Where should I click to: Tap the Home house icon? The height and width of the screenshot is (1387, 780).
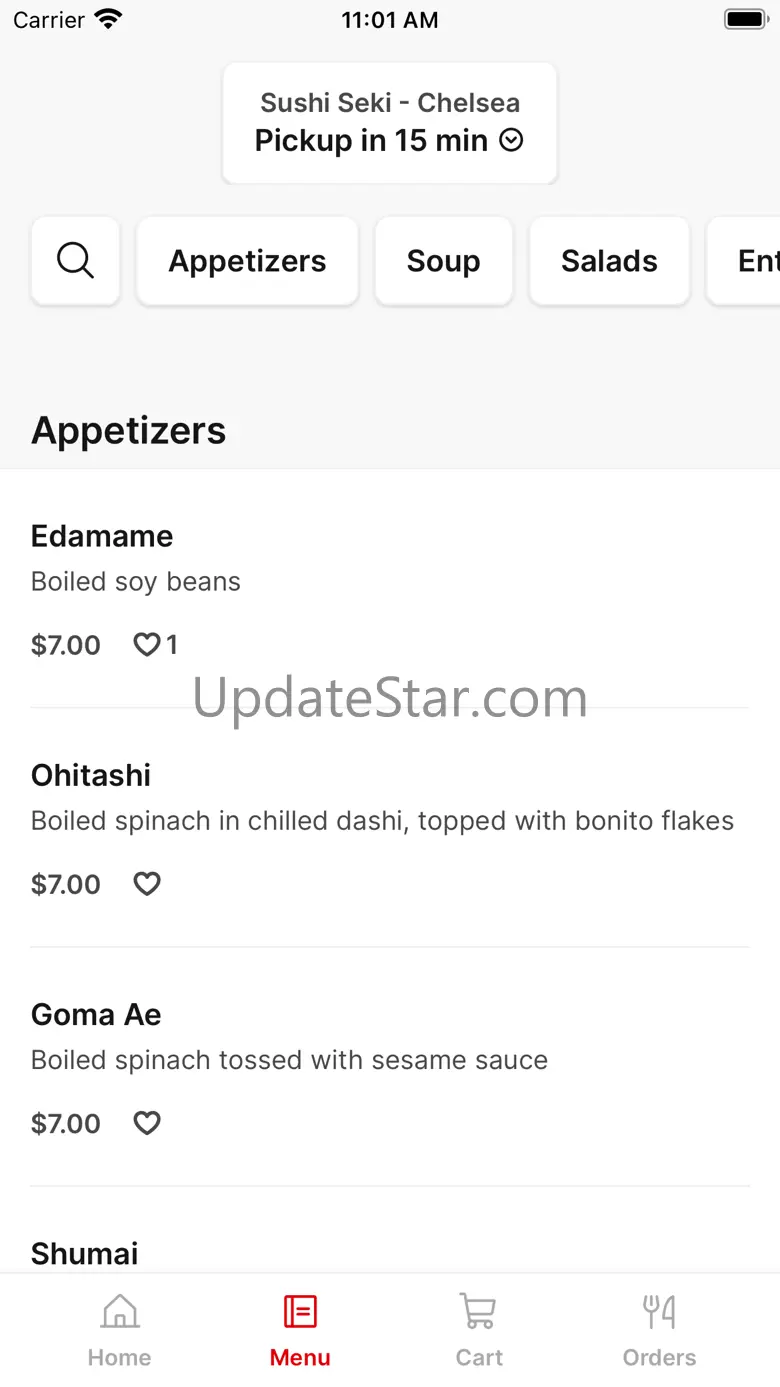[x=120, y=1310]
